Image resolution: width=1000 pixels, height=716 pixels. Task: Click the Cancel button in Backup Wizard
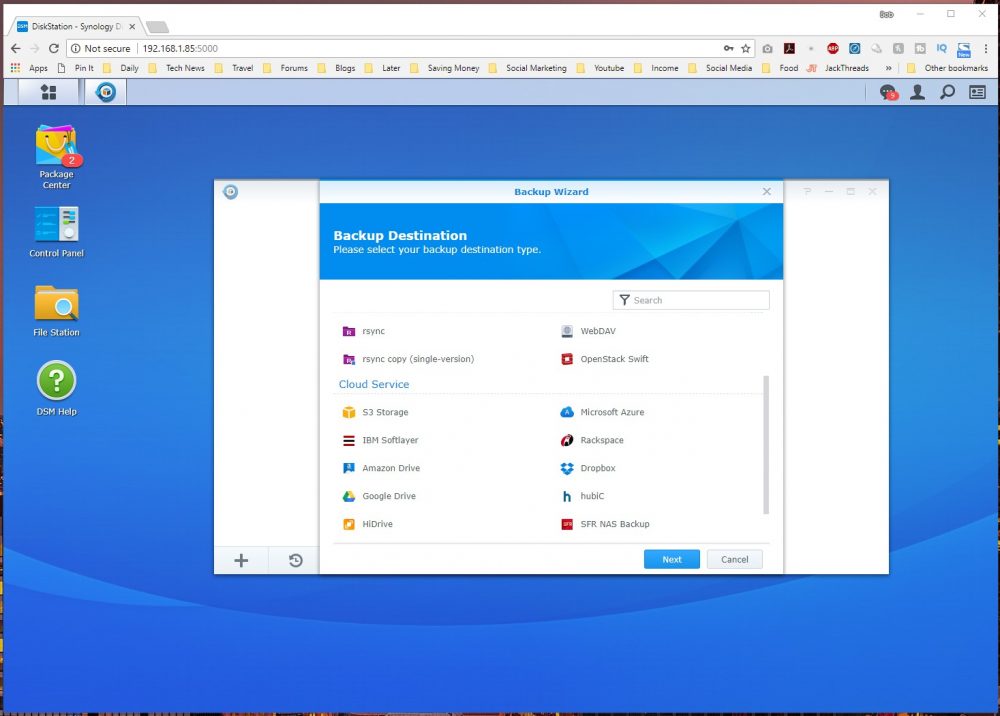pyautogui.click(x=735, y=559)
